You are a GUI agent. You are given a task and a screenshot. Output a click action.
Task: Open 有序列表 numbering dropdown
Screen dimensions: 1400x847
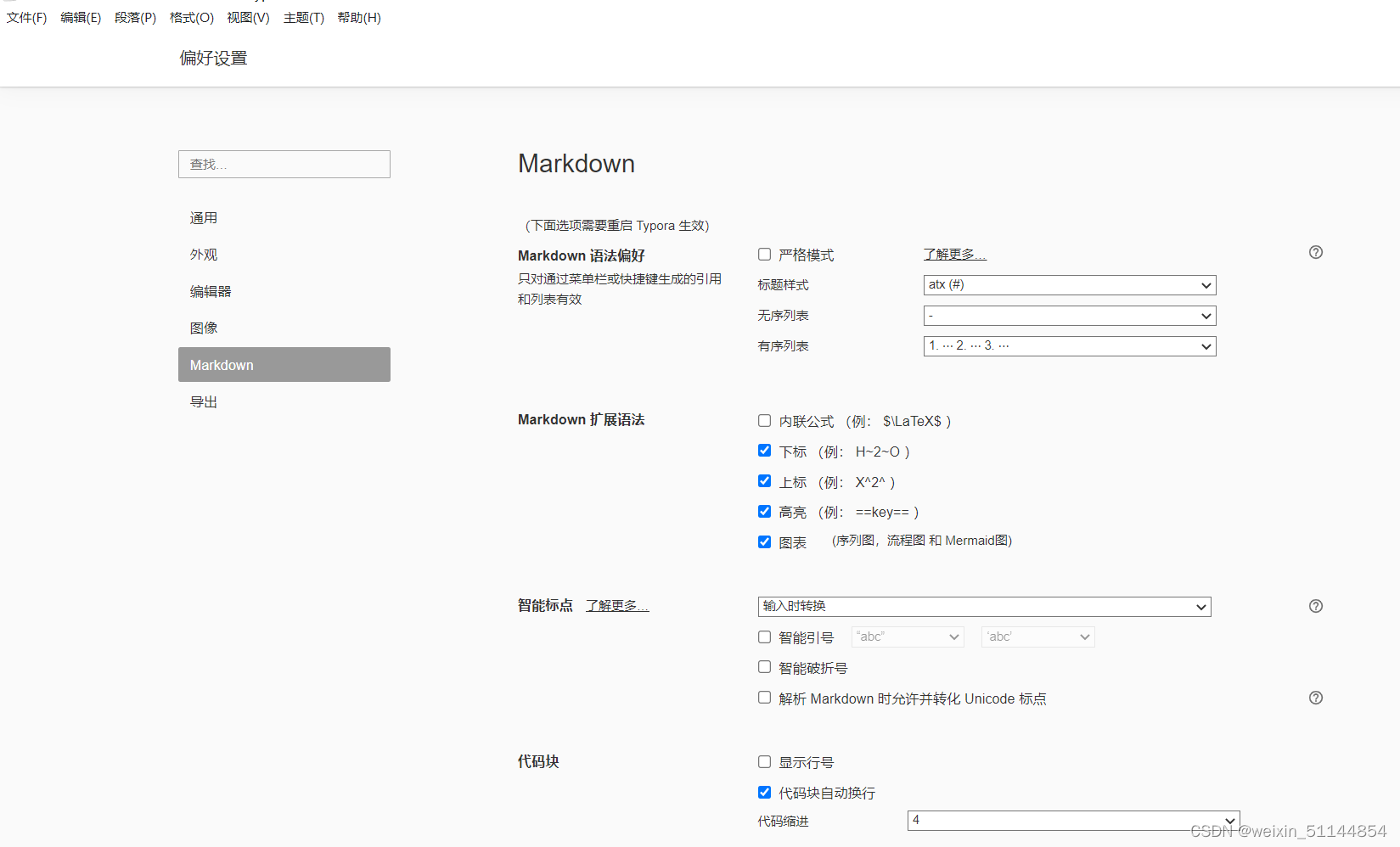(1070, 346)
